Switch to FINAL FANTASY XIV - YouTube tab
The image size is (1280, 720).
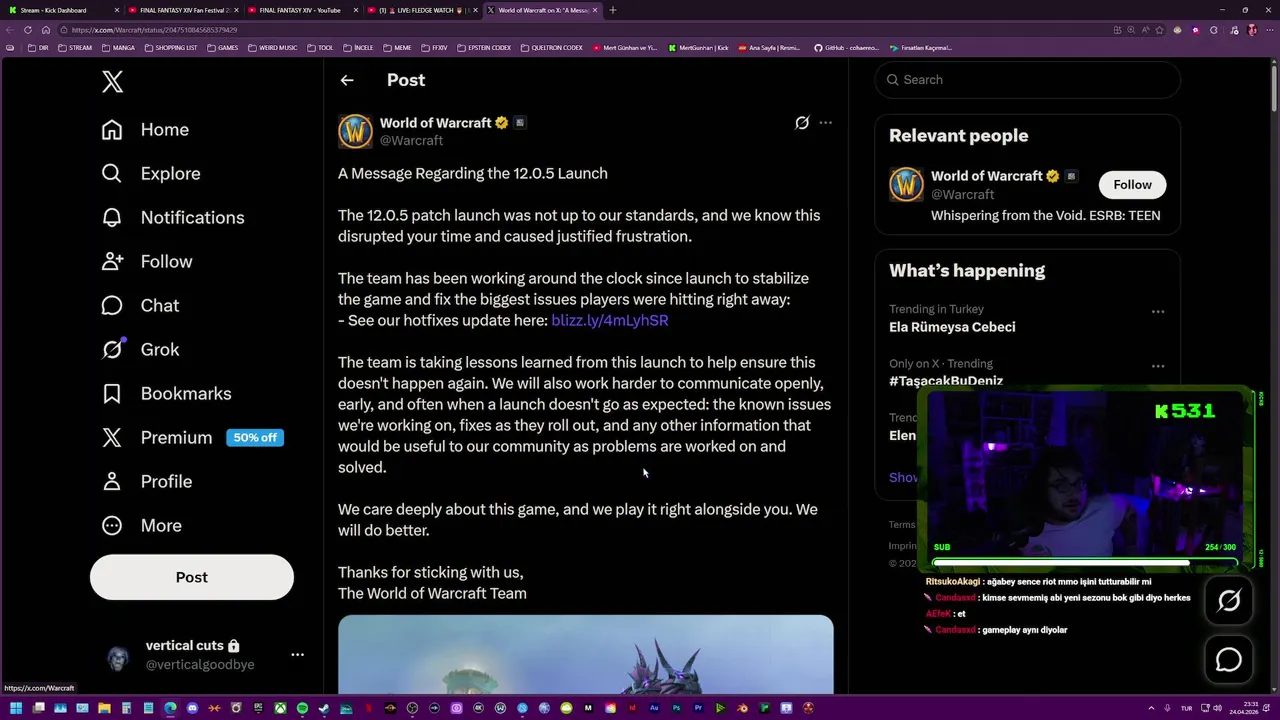click(303, 10)
